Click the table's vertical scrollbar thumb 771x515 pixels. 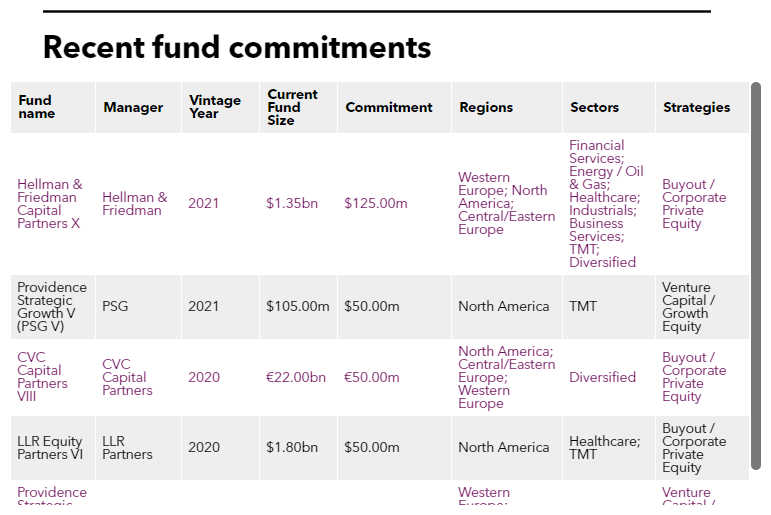(x=756, y=276)
